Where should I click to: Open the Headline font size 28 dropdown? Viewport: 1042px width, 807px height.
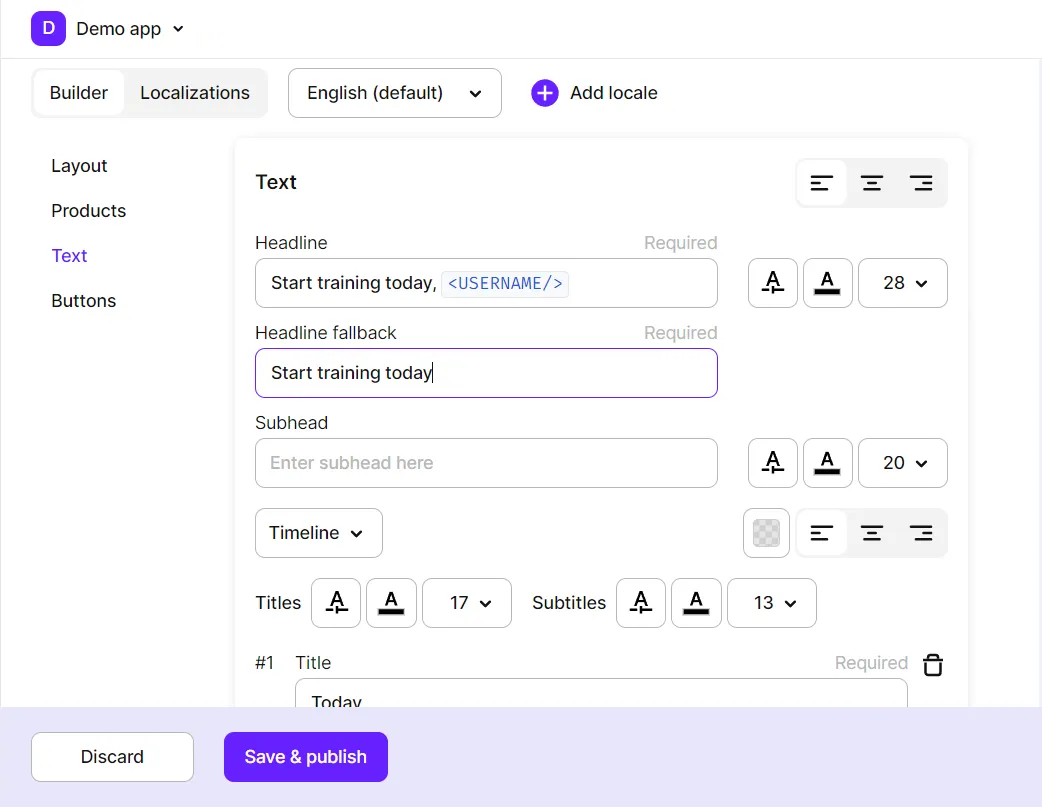[903, 283]
